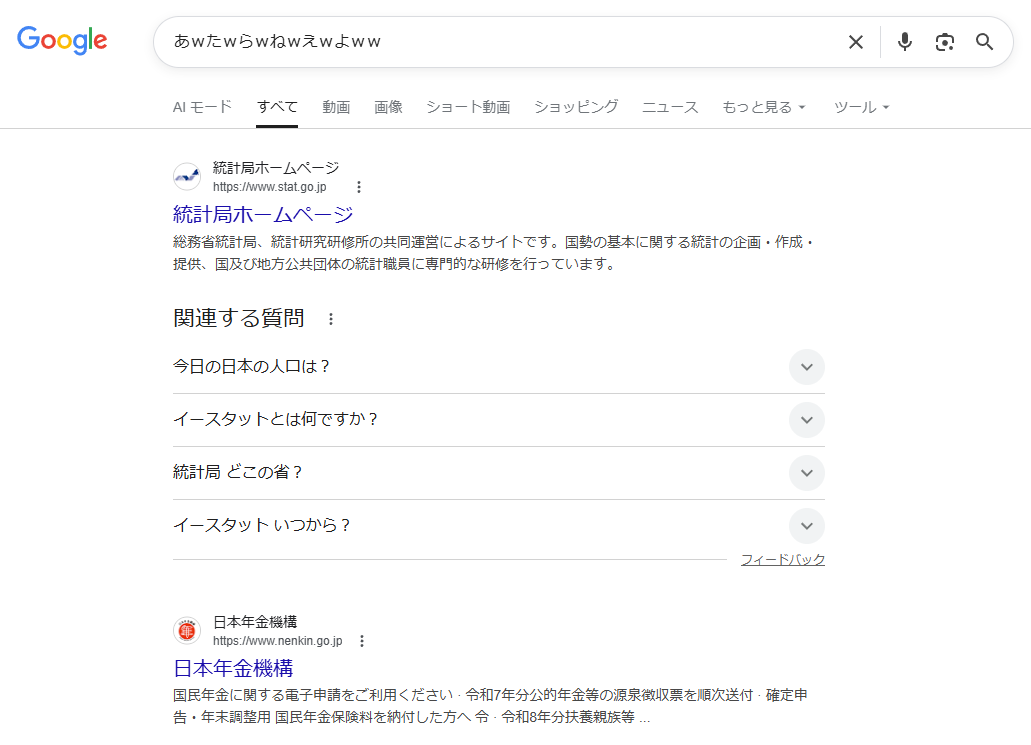Open image search camera icon
This screenshot has width=1031, height=745.
click(944, 42)
